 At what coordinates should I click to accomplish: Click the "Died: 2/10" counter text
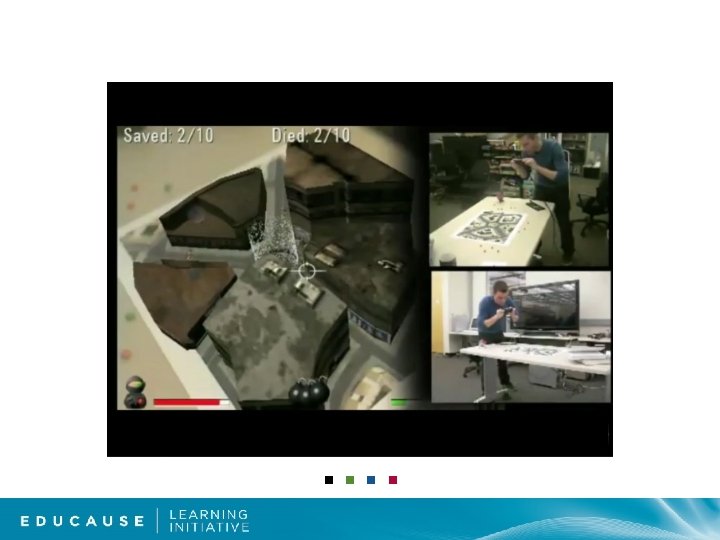[310, 135]
